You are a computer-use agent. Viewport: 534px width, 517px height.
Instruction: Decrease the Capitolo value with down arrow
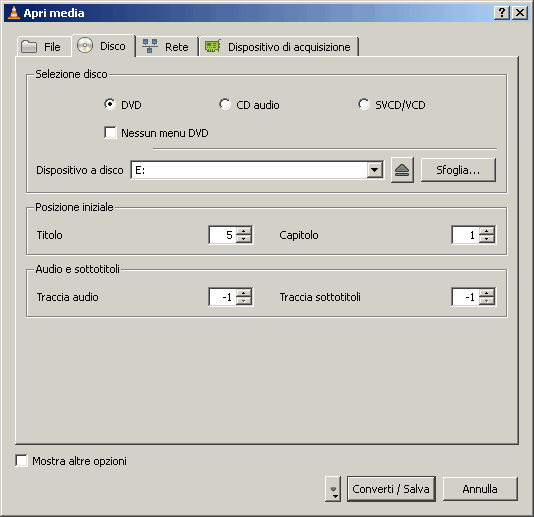486,239
